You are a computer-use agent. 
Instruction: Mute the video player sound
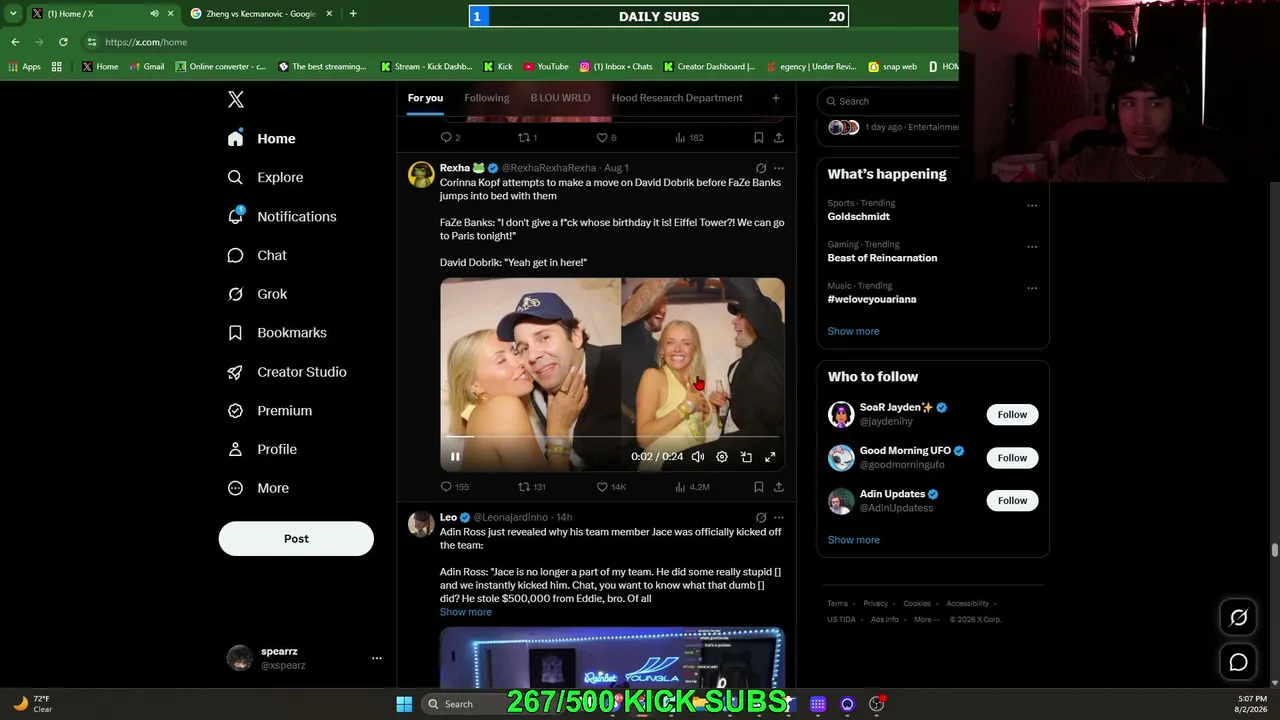click(x=698, y=457)
